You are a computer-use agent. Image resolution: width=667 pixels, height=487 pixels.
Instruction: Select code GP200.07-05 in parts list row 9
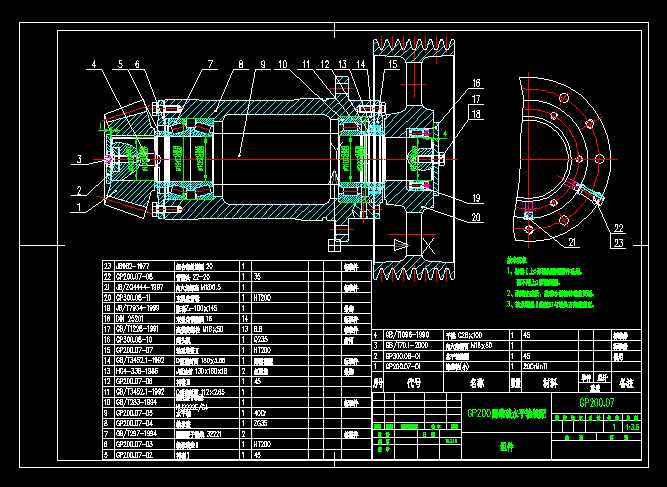point(134,413)
